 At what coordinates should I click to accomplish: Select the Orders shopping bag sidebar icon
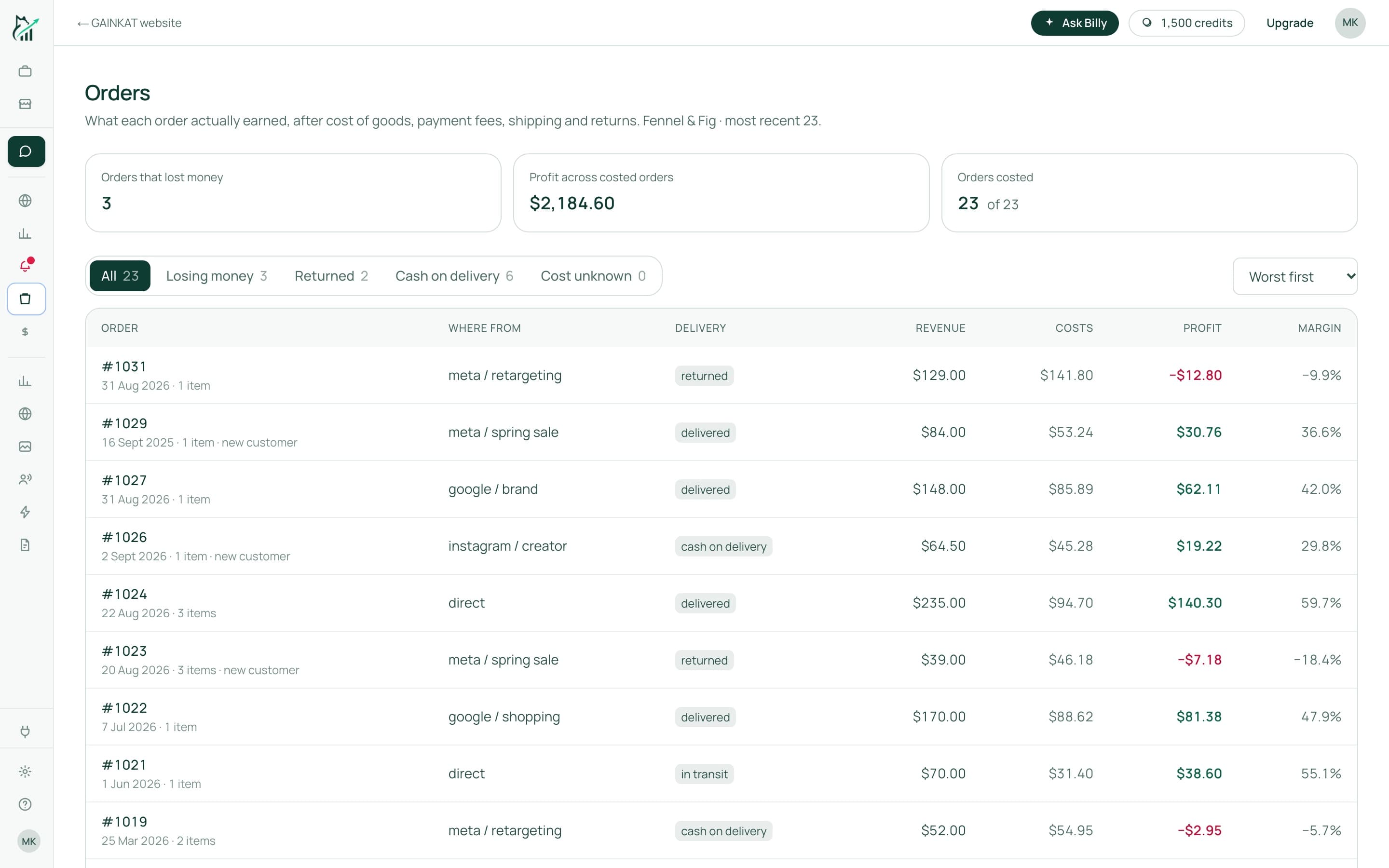click(27, 299)
